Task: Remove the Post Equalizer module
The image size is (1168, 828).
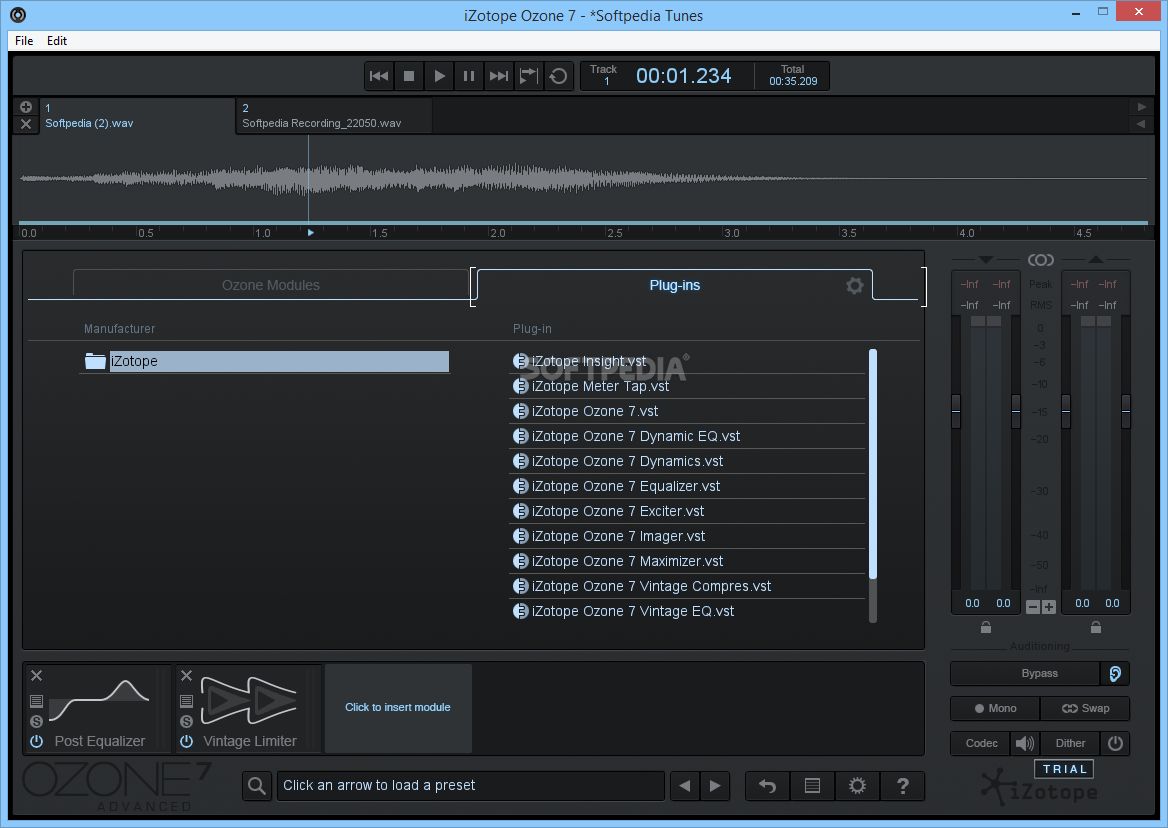Action: (36, 675)
